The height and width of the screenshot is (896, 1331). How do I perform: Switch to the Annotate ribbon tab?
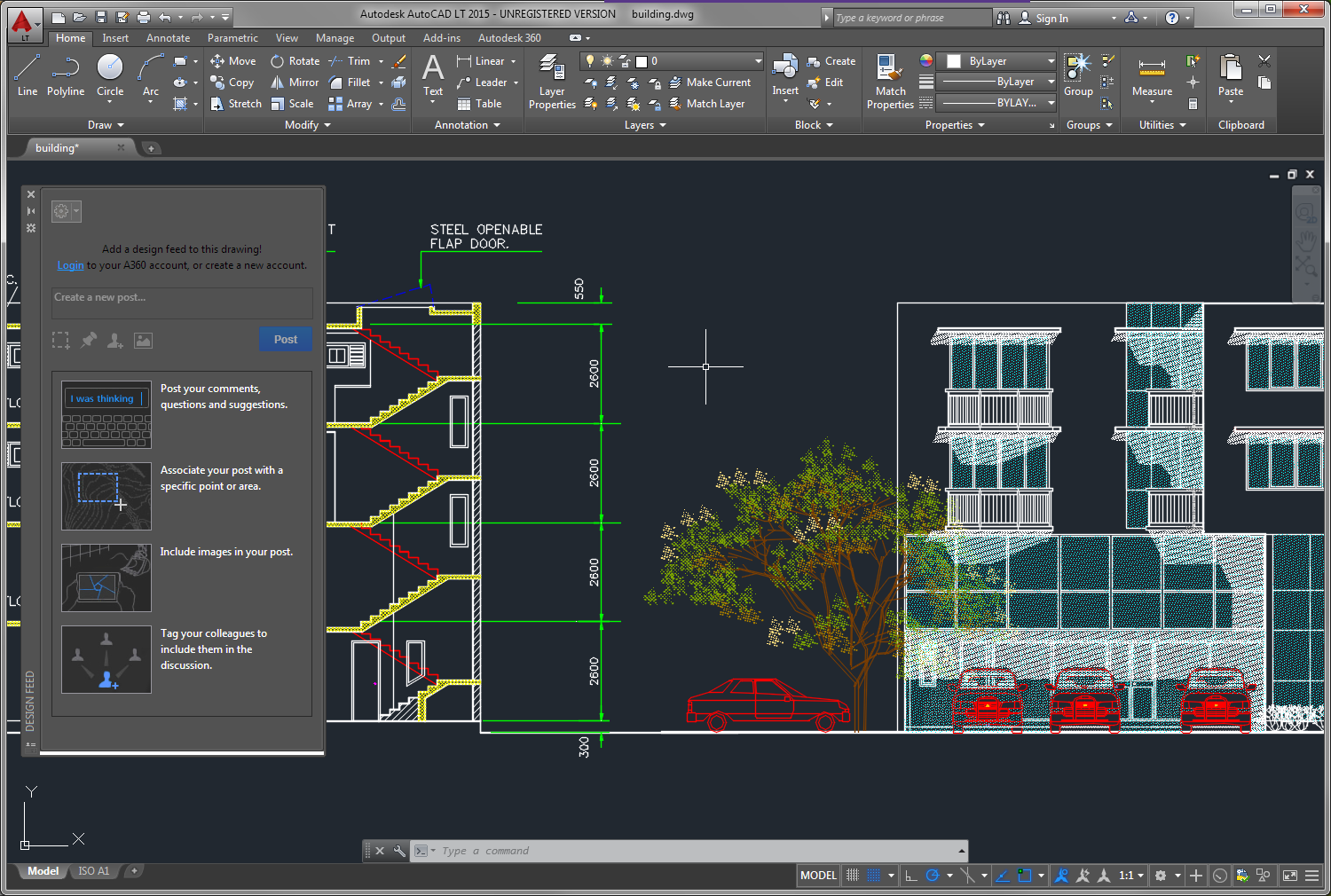[x=168, y=38]
